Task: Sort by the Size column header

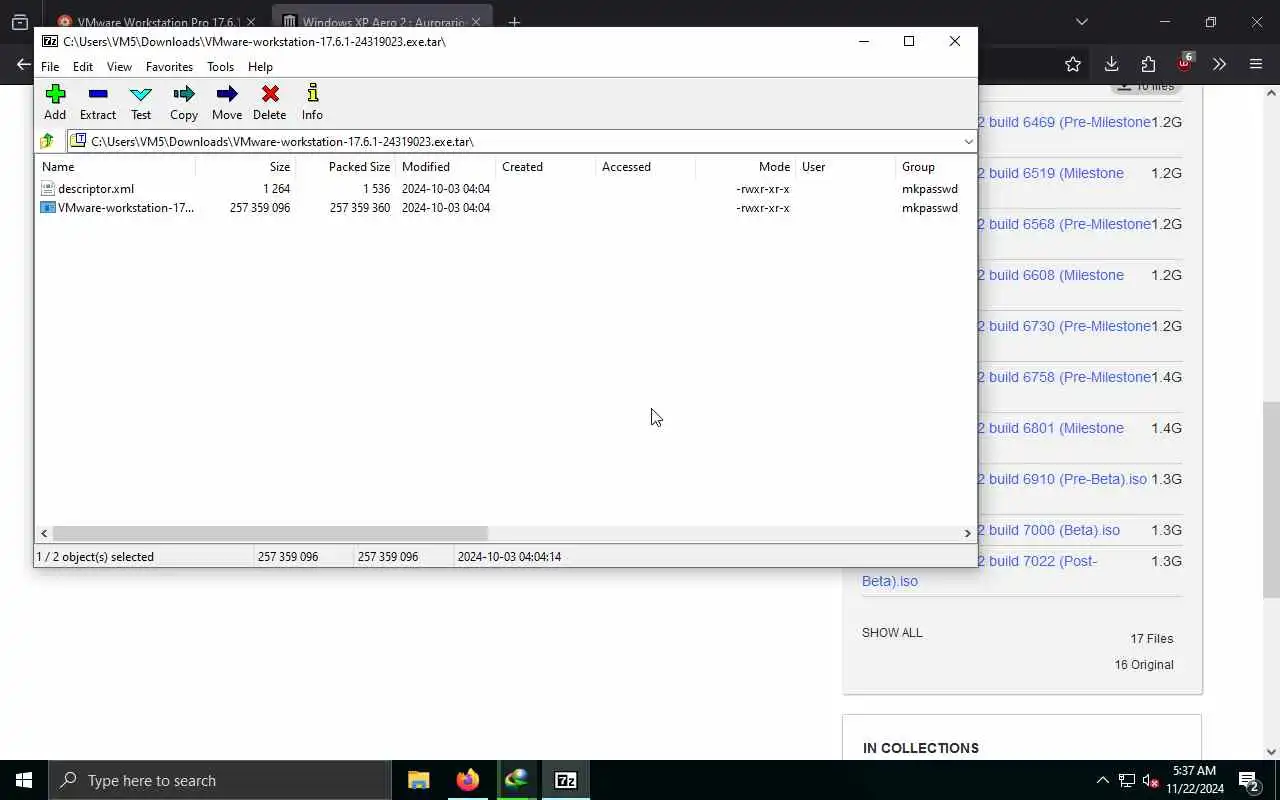Action: [x=246, y=167]
